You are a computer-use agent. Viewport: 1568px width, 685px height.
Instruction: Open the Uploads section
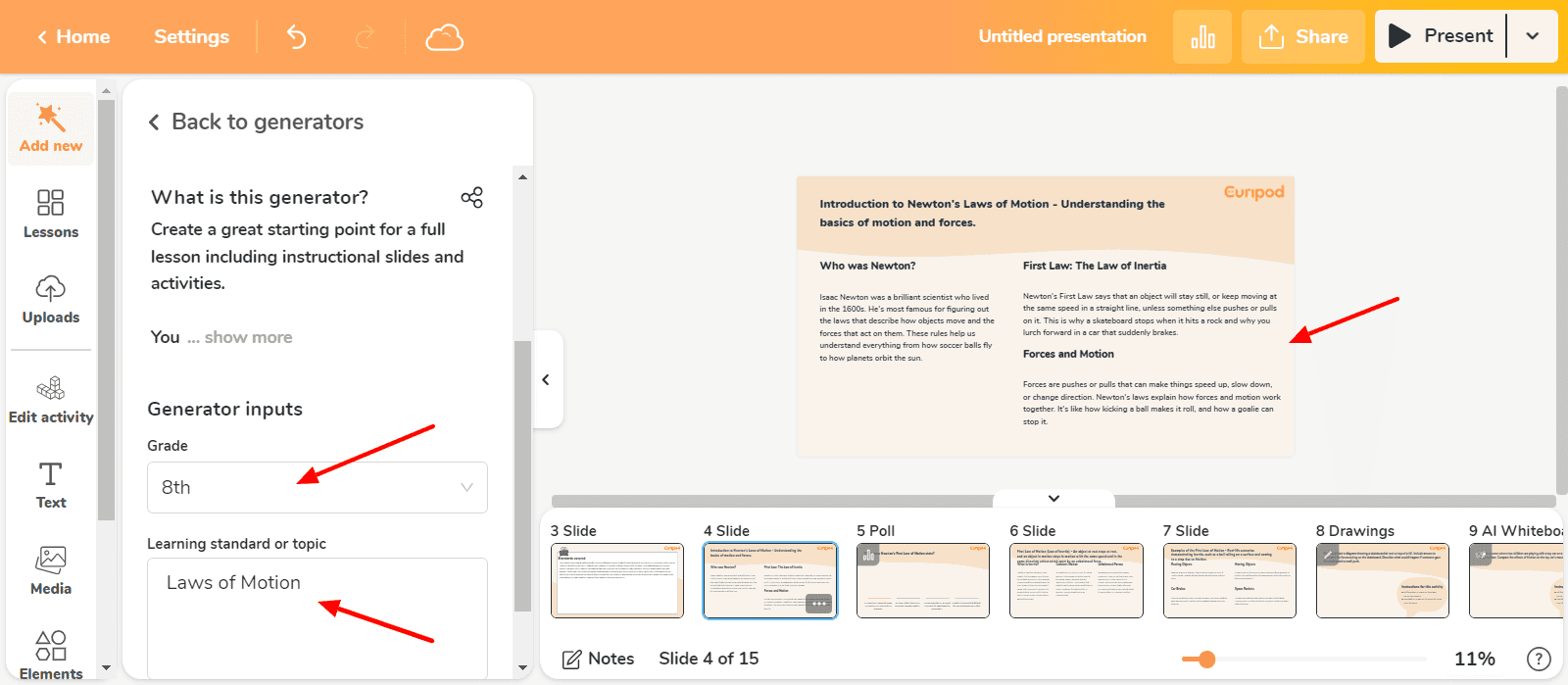point(51,300)
